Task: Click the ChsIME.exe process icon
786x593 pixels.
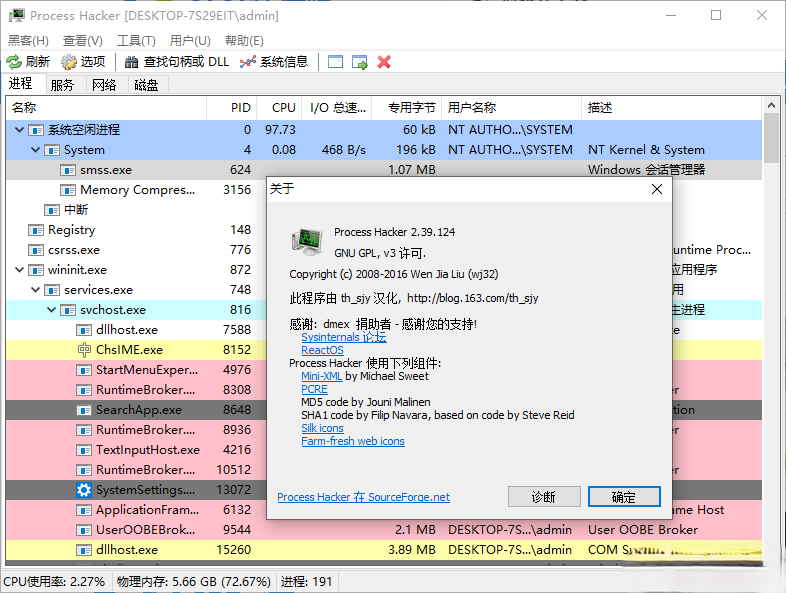Action: point(84,349)
